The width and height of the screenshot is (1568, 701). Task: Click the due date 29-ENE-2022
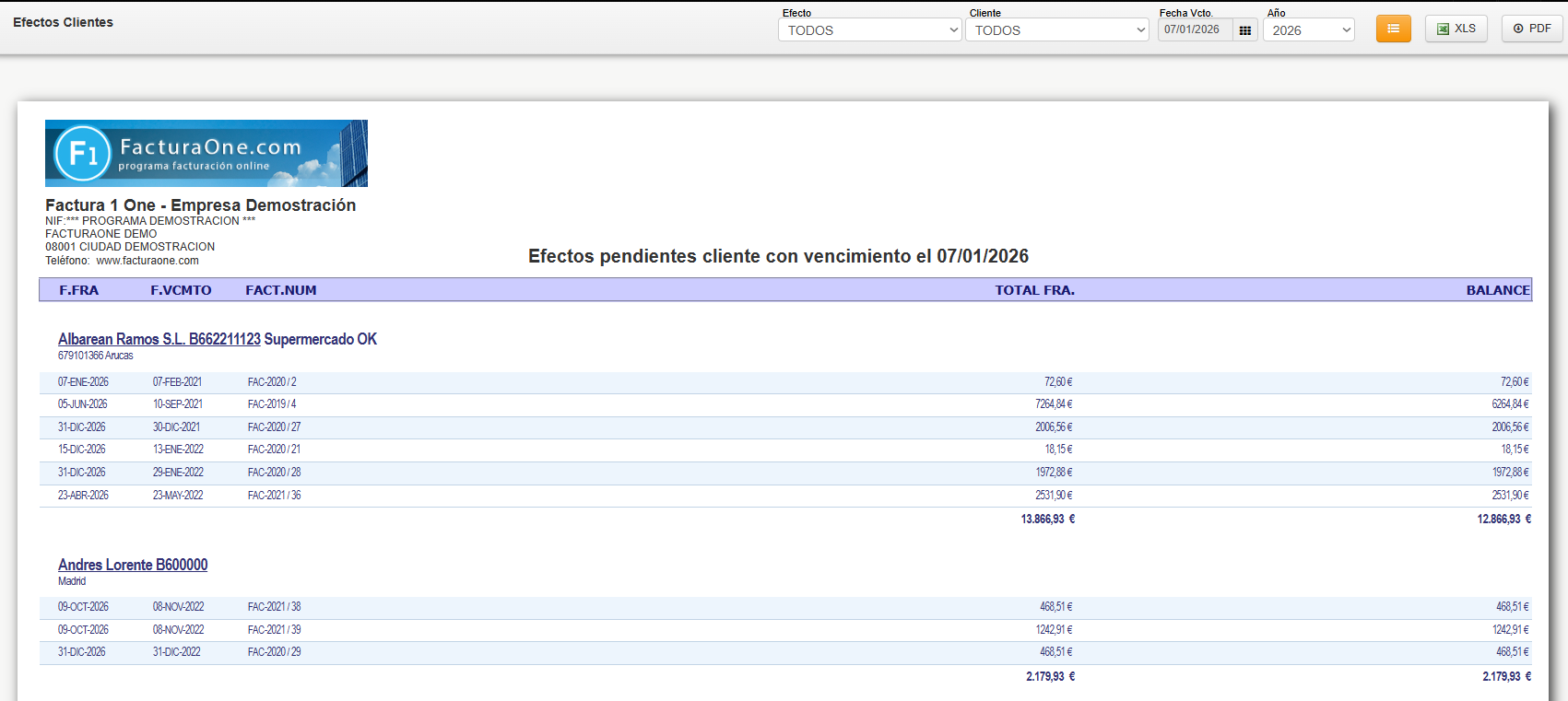178,473
